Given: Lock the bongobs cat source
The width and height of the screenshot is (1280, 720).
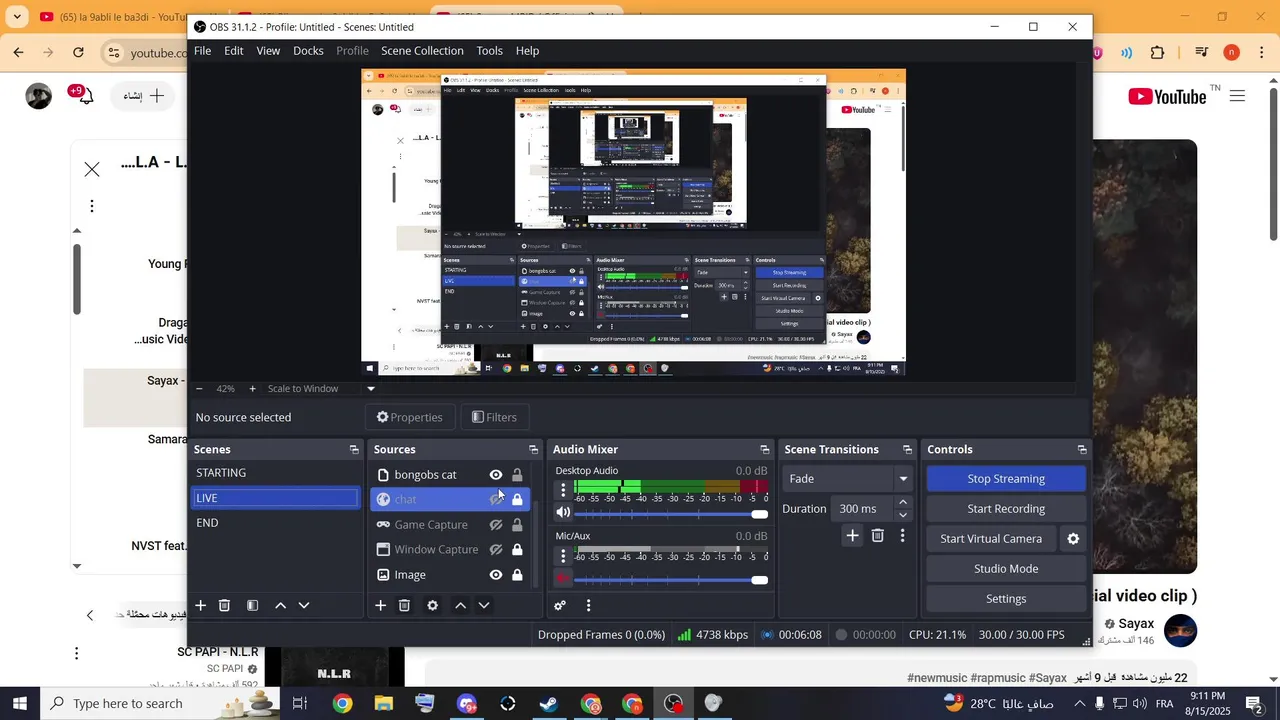Looking at the screenshot, I should click(517, 475).
